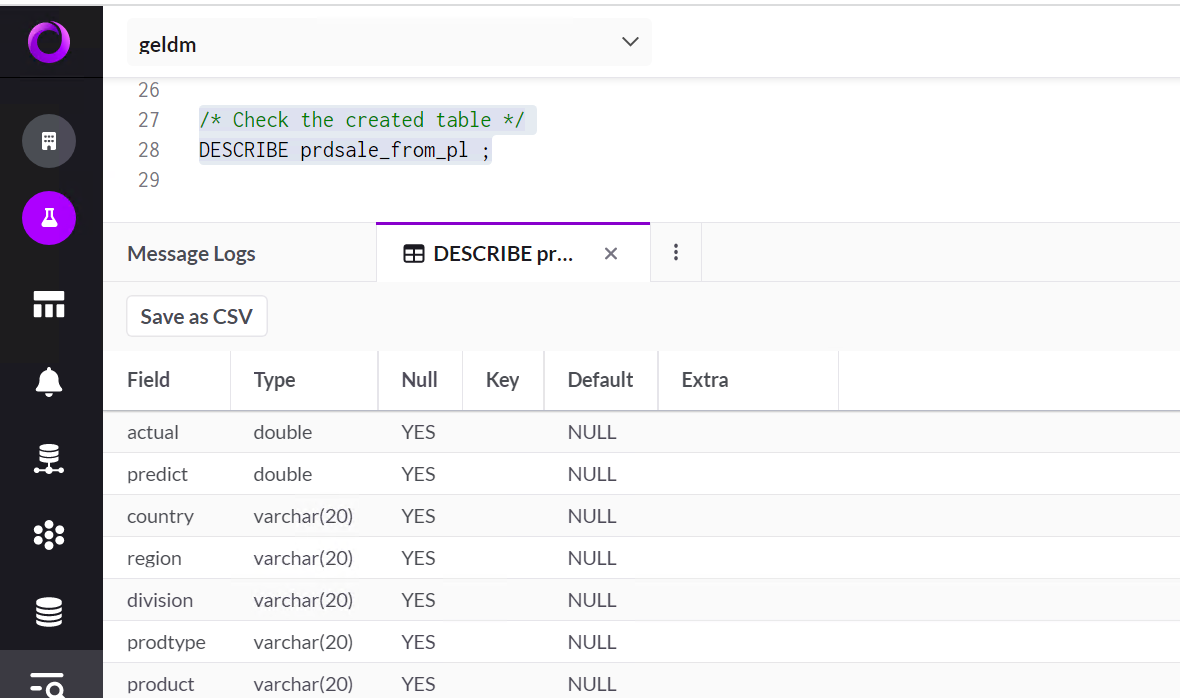Open the search magnifier icon at sidebar bottom
1180x698 pixels.
click(x=48, y=683)
